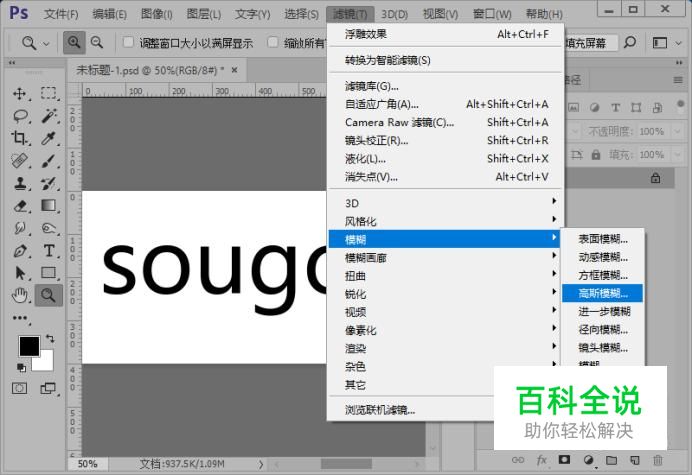692x475 pixels.
Task: Expand the 3D filter submenu
Action: point(445,203)
